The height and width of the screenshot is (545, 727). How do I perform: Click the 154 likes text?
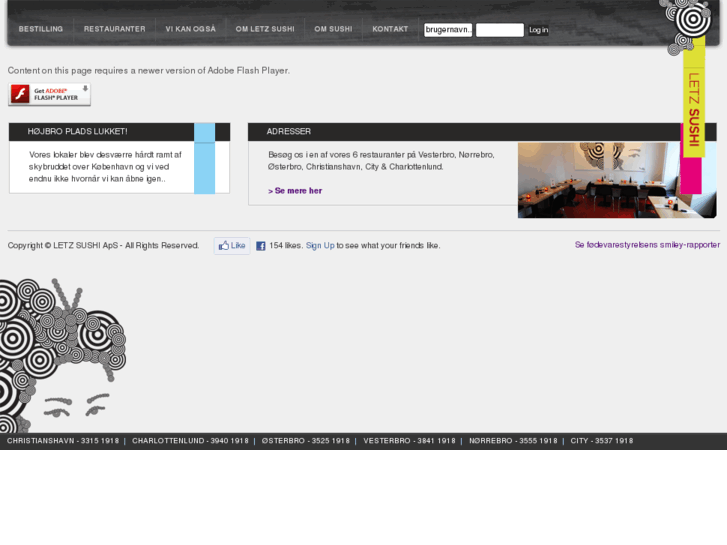pyautogui.click(x=286, y=245)
